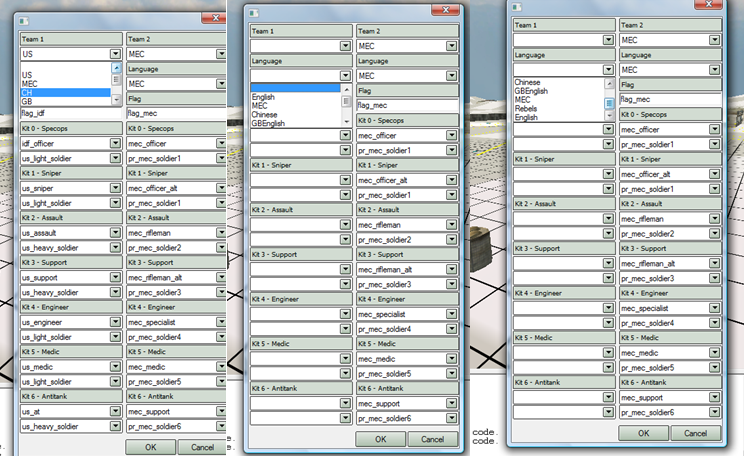Click the scroll-up arrow in the US/MEC/CH/GB list
The height and width of the screenshot is (456, 754).
coord(117,67)
